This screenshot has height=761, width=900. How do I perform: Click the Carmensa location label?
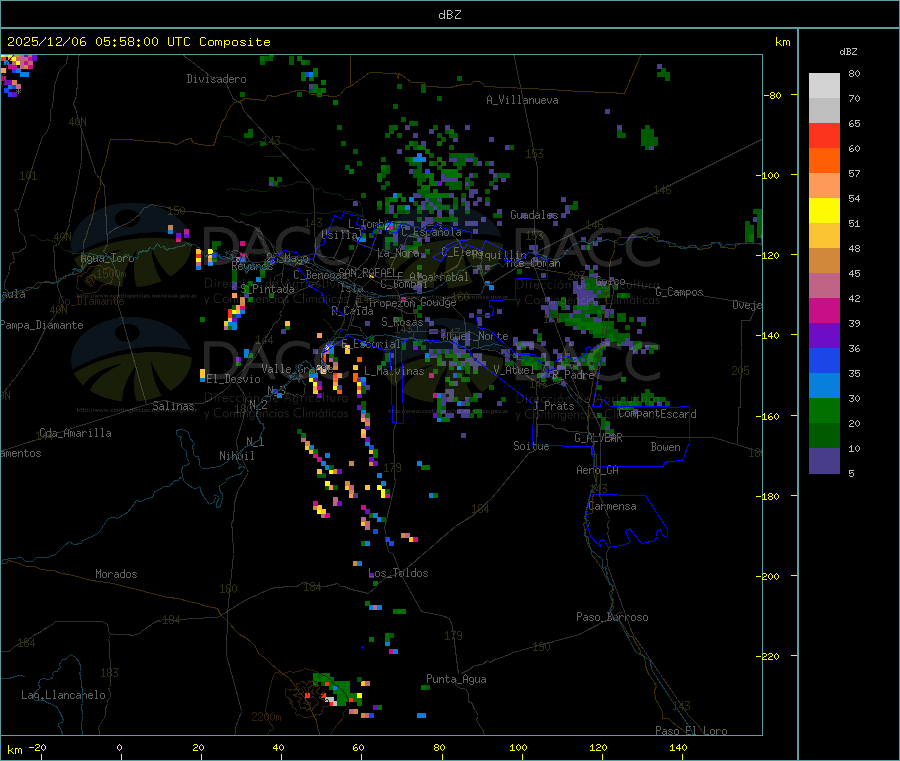(612, 507)
